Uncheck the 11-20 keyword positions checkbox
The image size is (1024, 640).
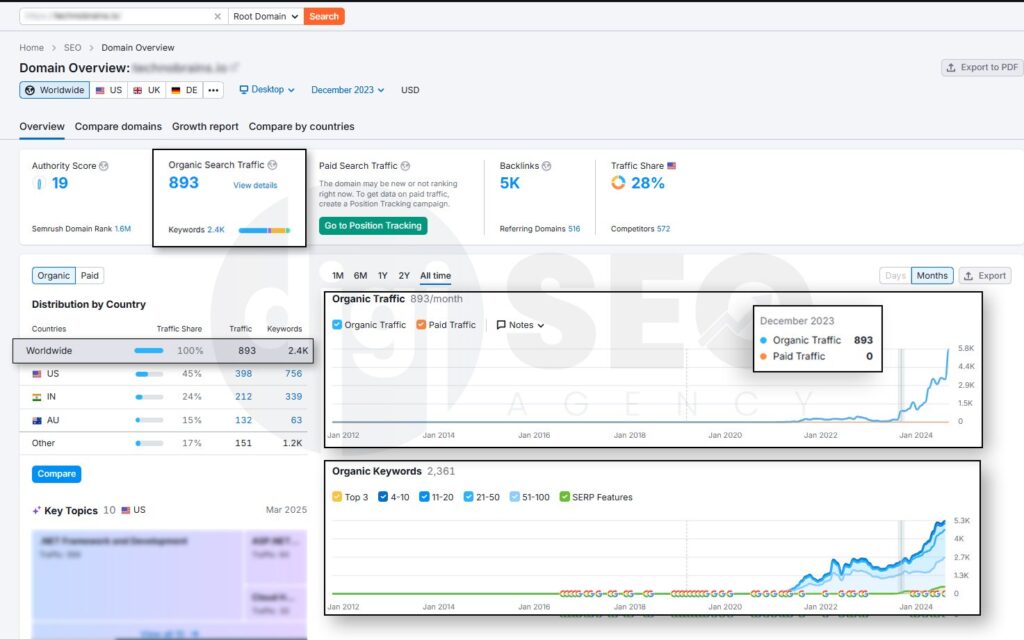(x=424, y=497)
